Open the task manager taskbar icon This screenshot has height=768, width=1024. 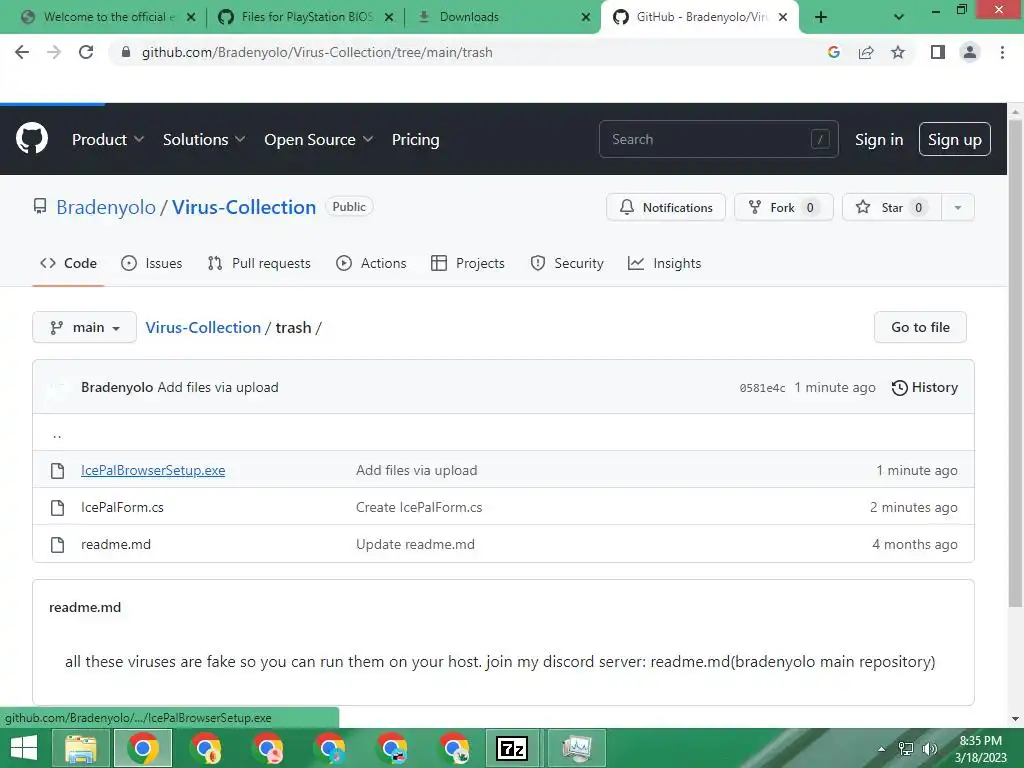pos(577,748)
